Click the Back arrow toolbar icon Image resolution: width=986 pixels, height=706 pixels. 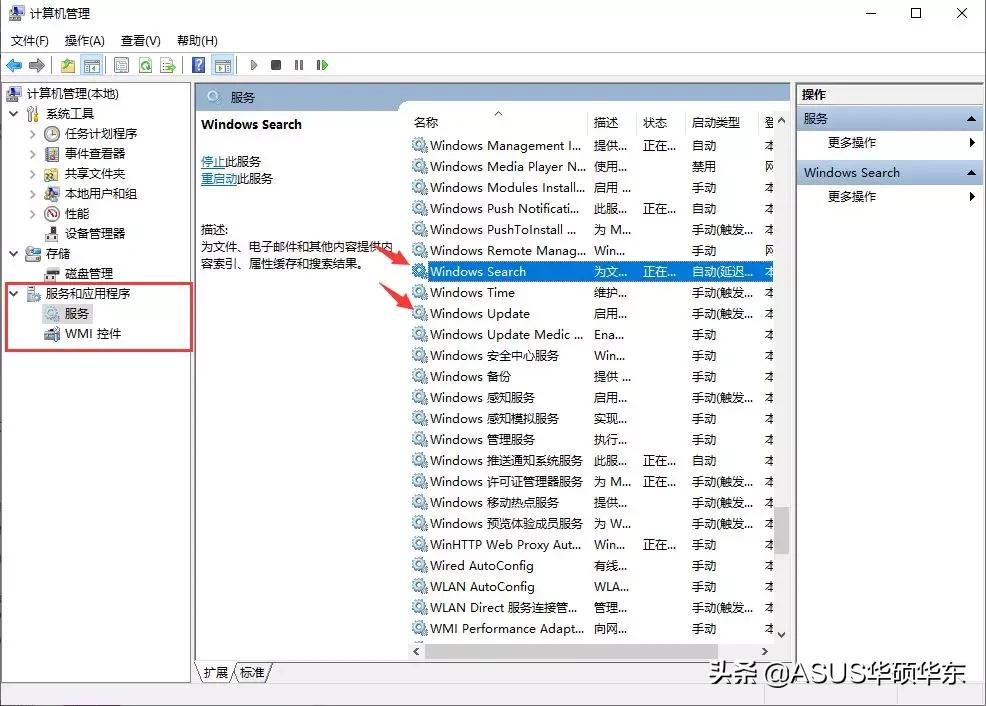coord(15,66)
